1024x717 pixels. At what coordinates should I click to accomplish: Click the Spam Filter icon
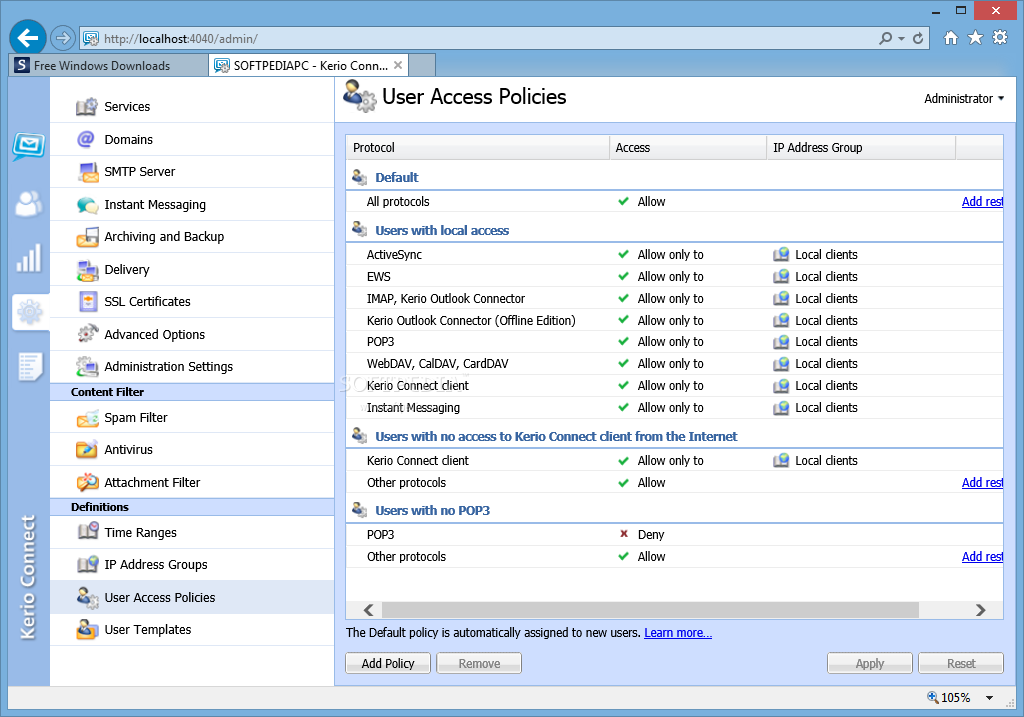point(87,418)
